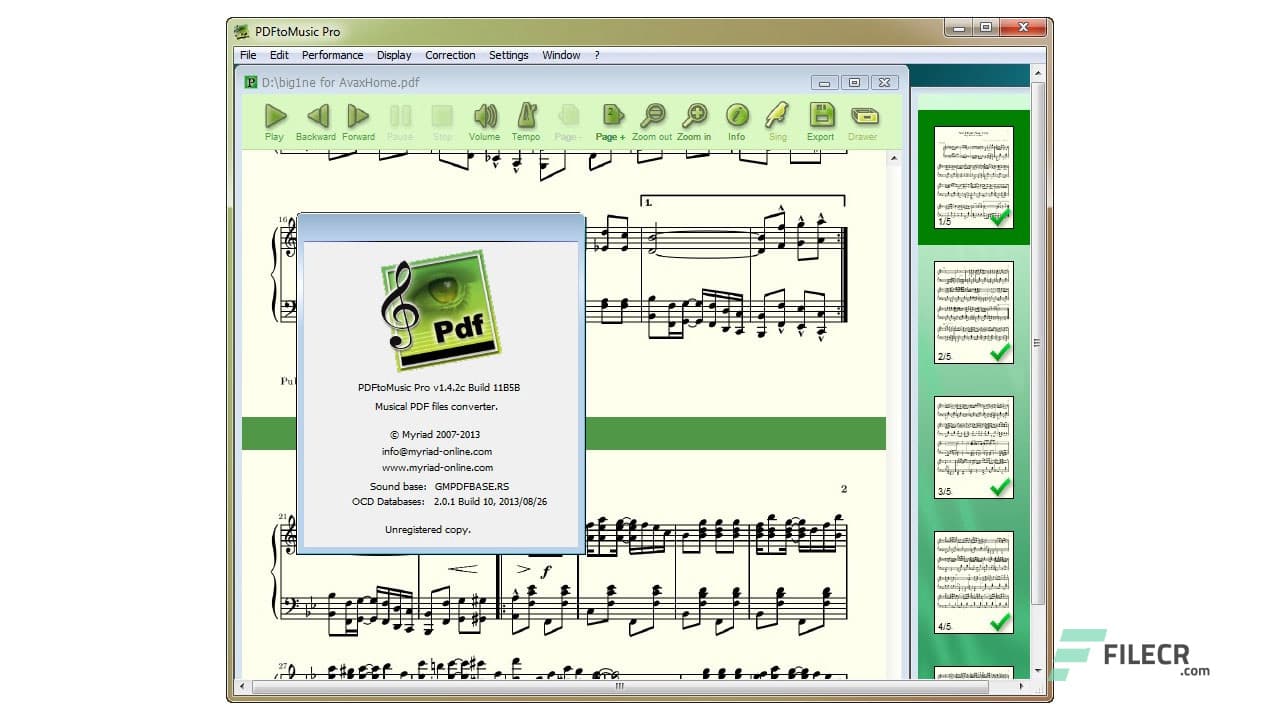Viewport: 1280px width, 720px height.
Task: Select the Sing tool icon
Action: [x=777, y=117]
